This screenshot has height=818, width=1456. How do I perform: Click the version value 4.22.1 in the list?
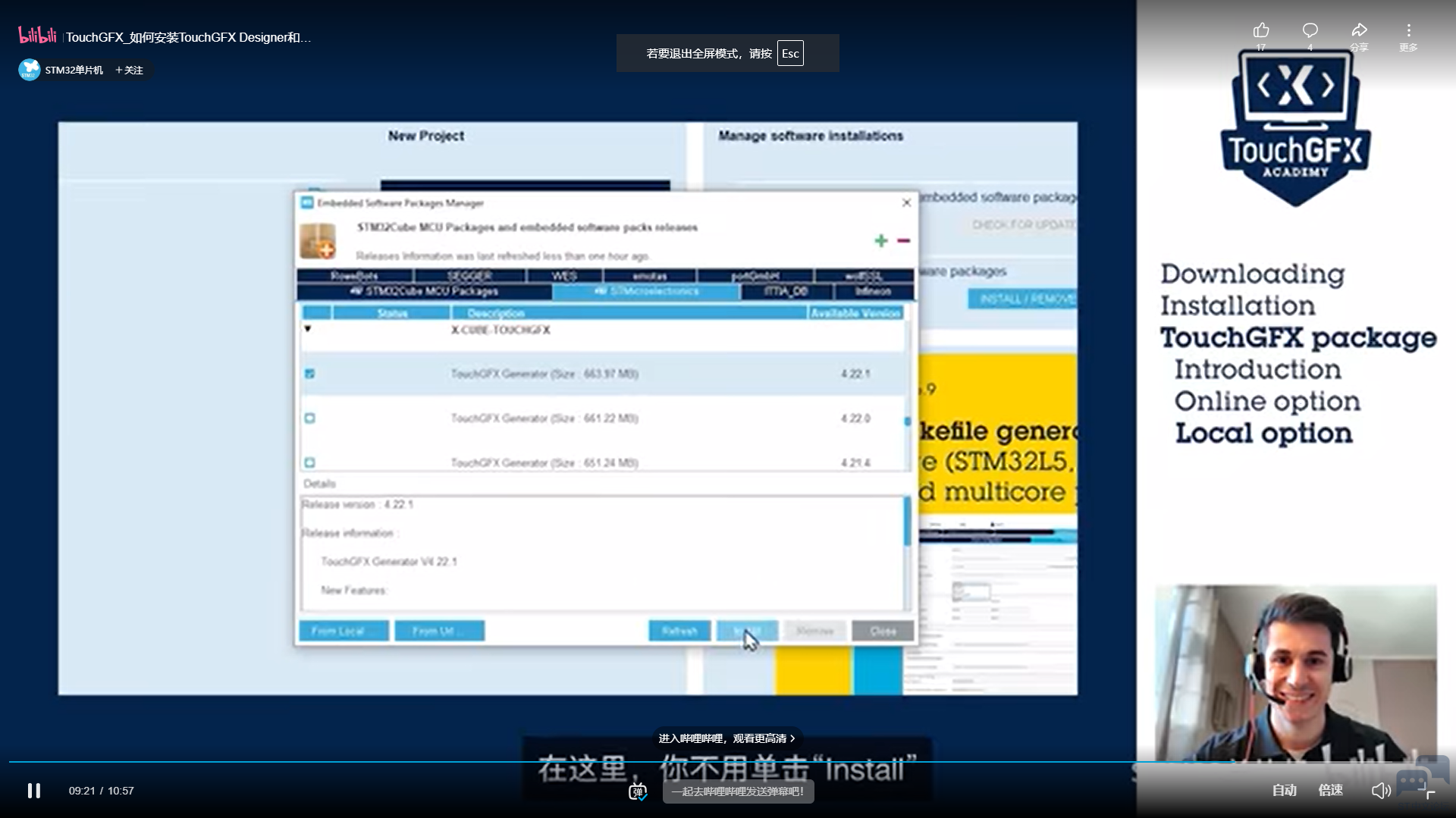click(855, 374)
